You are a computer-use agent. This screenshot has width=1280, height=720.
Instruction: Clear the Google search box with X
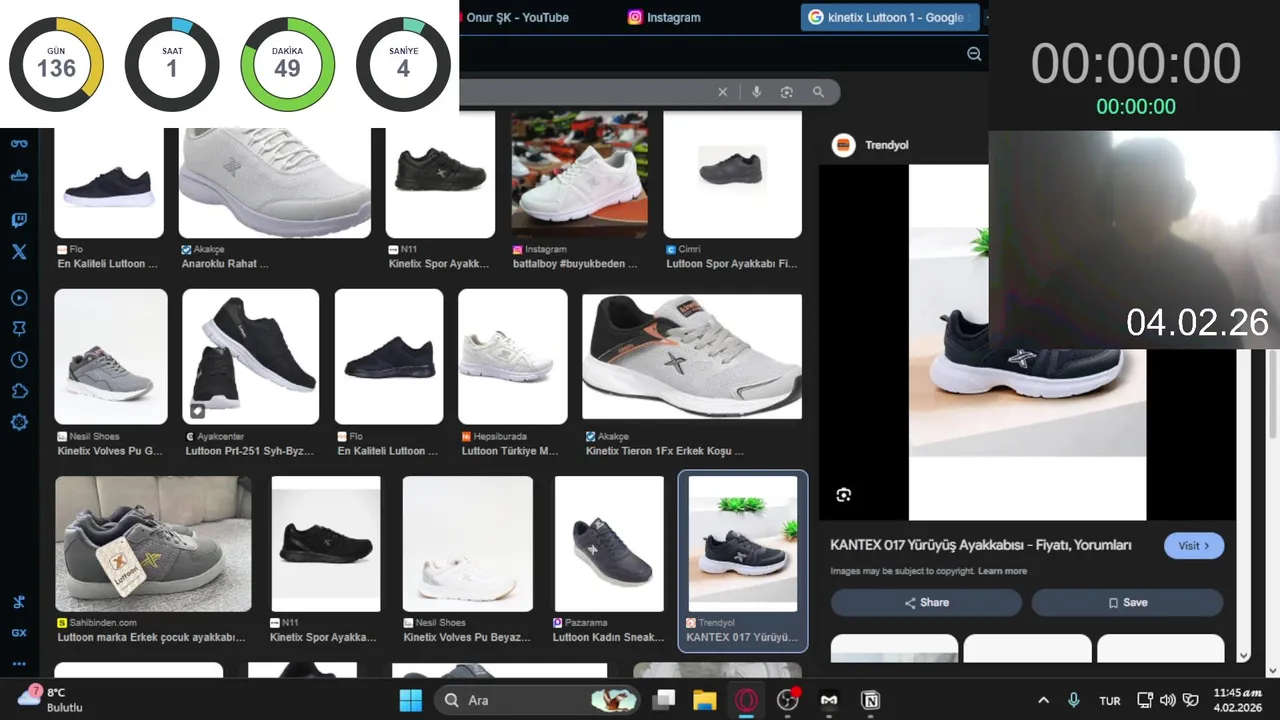pos(723,92)
